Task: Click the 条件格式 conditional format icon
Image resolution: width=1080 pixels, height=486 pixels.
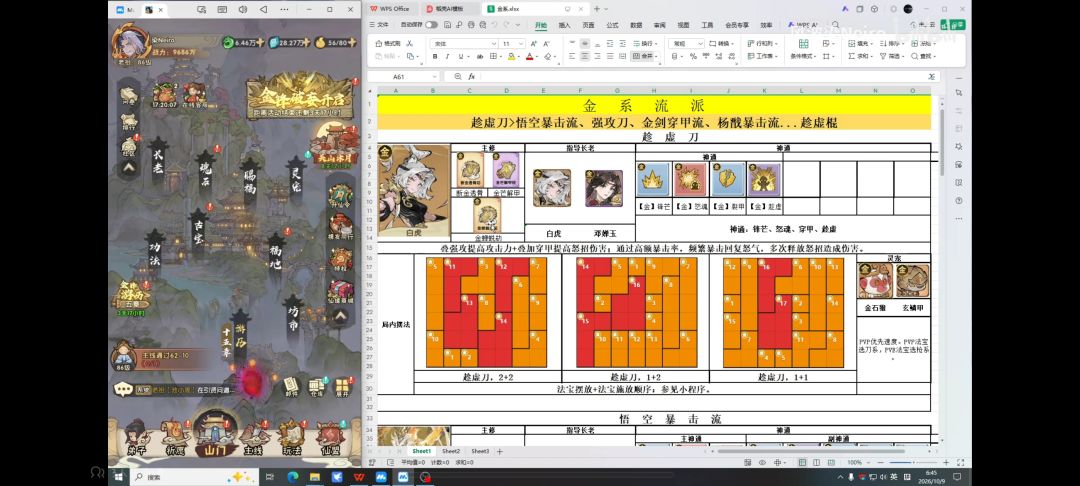Action: point(803,49)
